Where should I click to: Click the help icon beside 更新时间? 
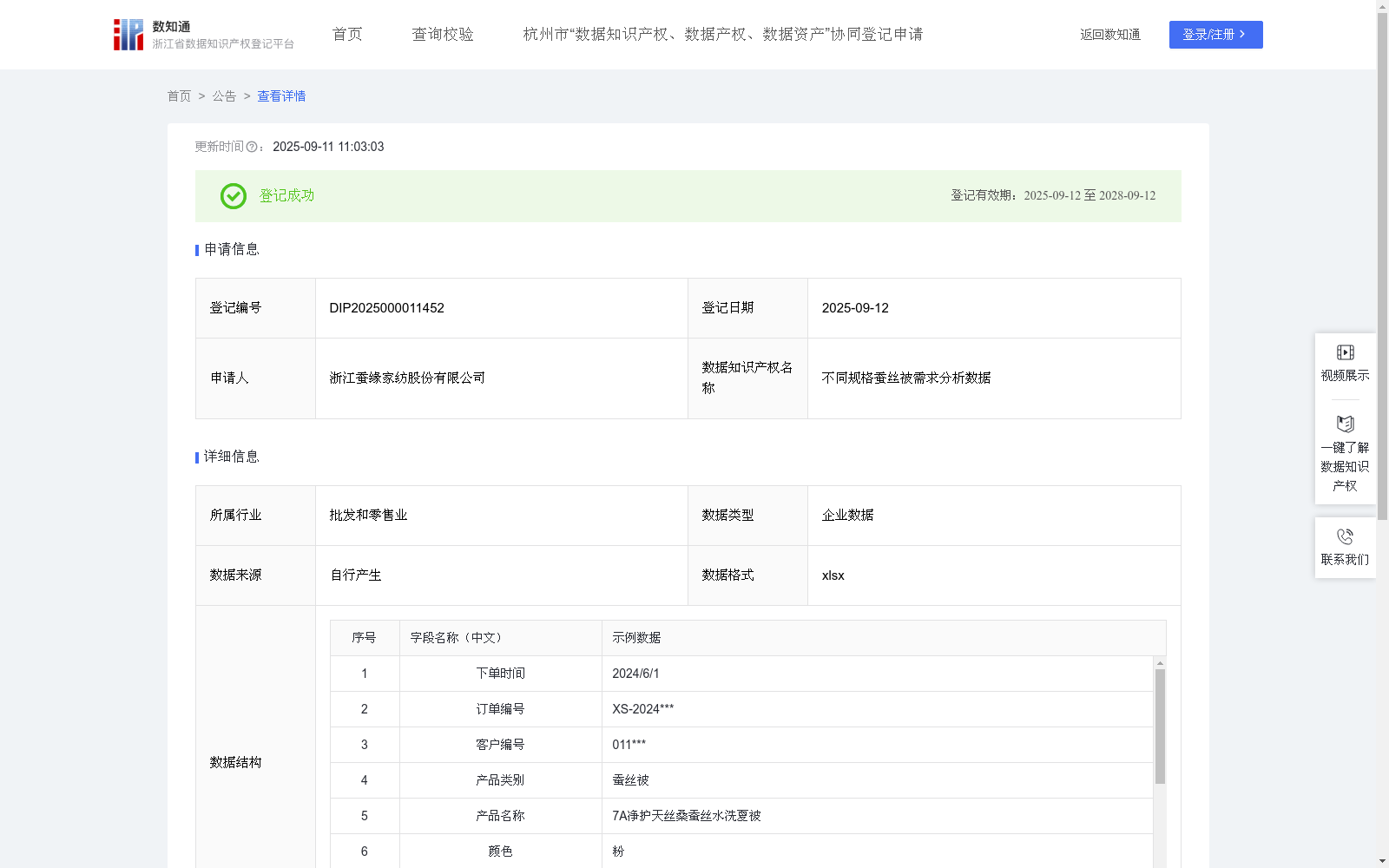(x=252, y=148)
